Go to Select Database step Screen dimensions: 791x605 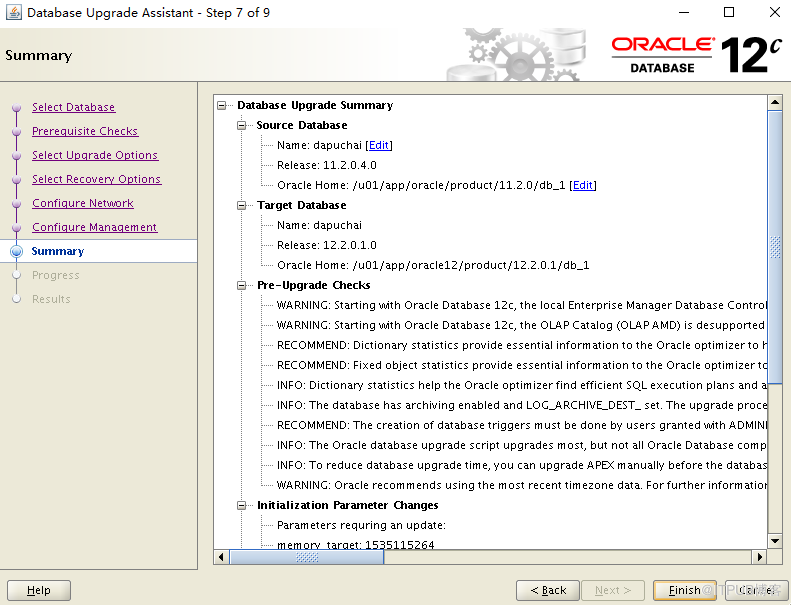74,107
